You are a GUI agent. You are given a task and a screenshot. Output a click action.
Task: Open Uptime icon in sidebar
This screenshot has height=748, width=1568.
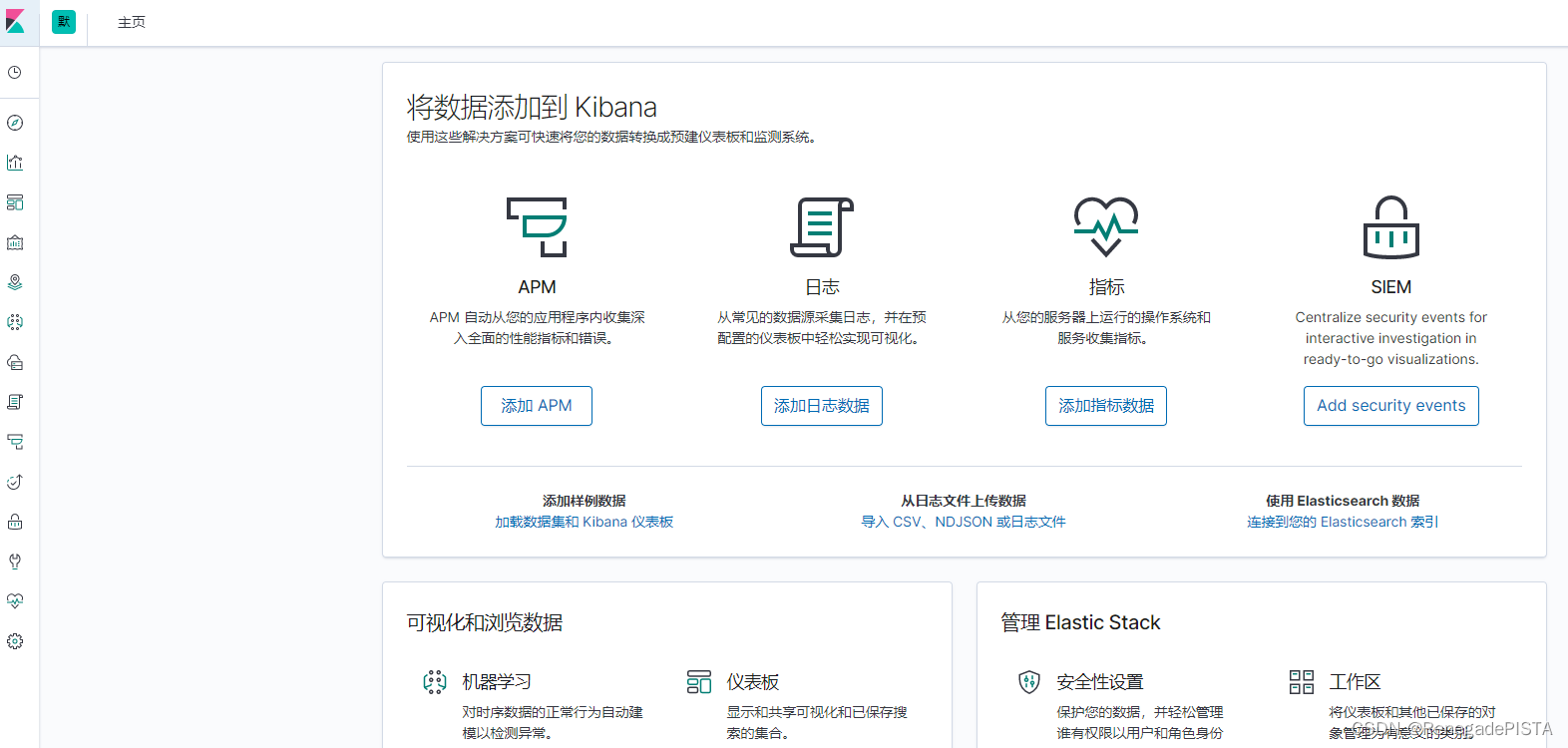[15, 482]
